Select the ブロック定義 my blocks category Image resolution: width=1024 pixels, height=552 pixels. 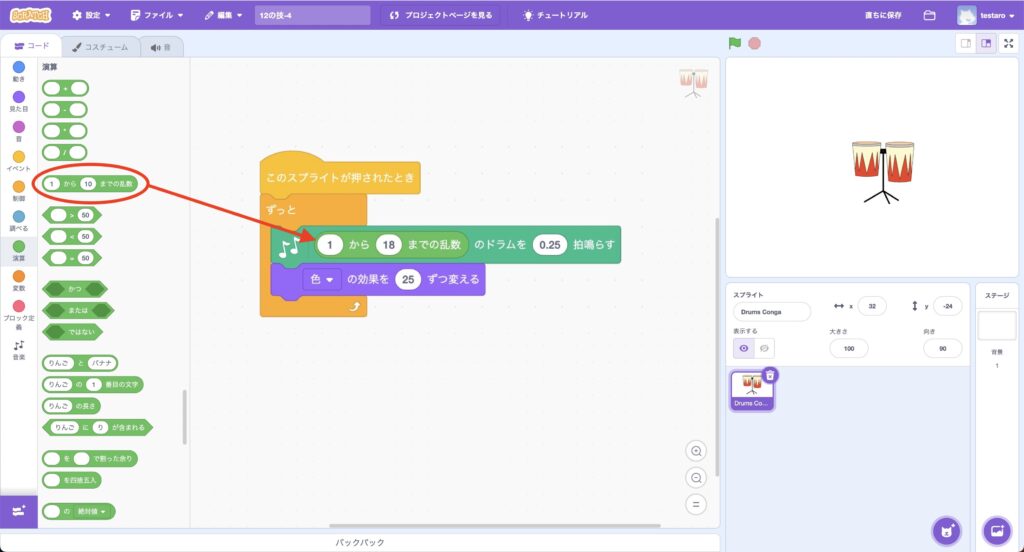[19, 315]
